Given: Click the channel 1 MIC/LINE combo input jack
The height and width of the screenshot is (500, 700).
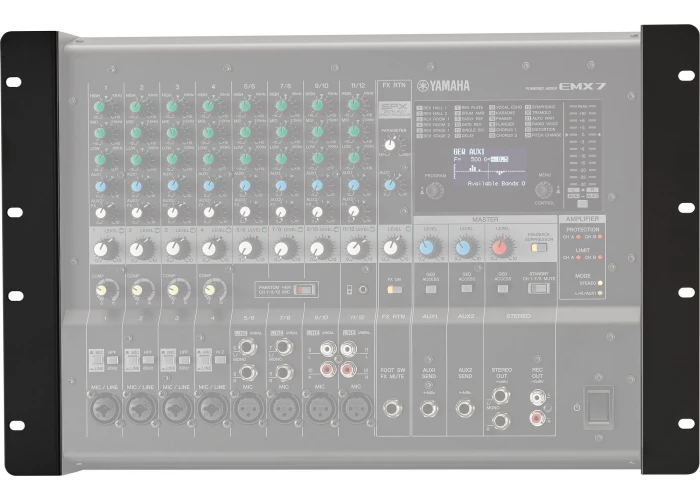Looking at the screenshot, I should [103, 408].
